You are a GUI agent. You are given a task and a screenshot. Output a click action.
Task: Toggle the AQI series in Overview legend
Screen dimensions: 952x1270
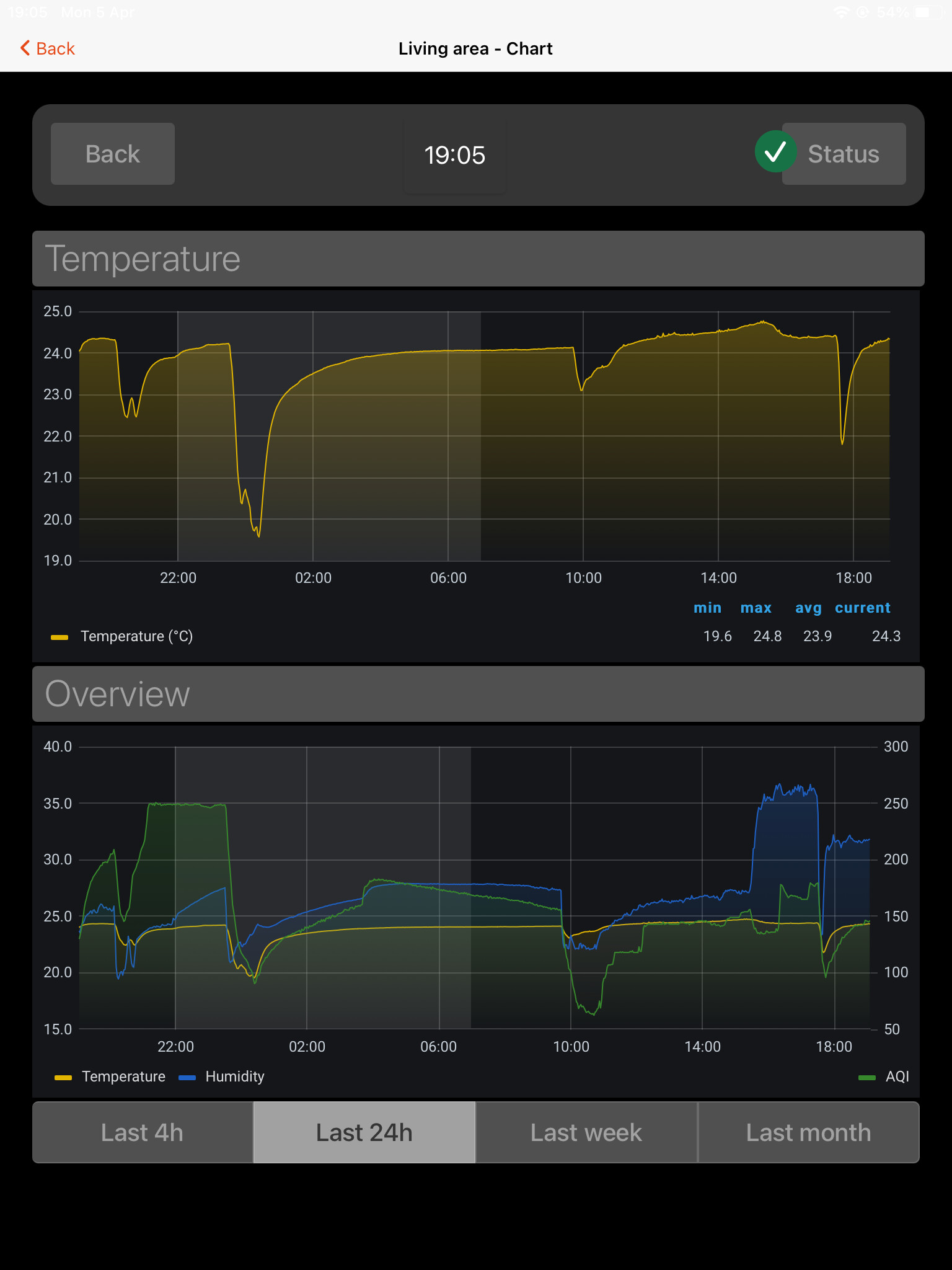pos(897,1077)
